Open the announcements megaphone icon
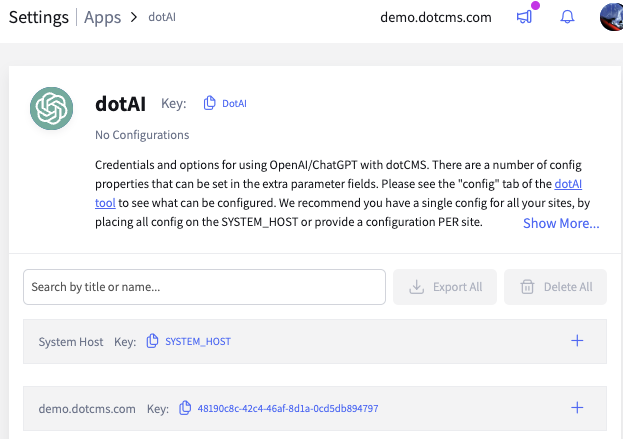The height and width of the screenshot is (439, 623). [x=524, y=17]
